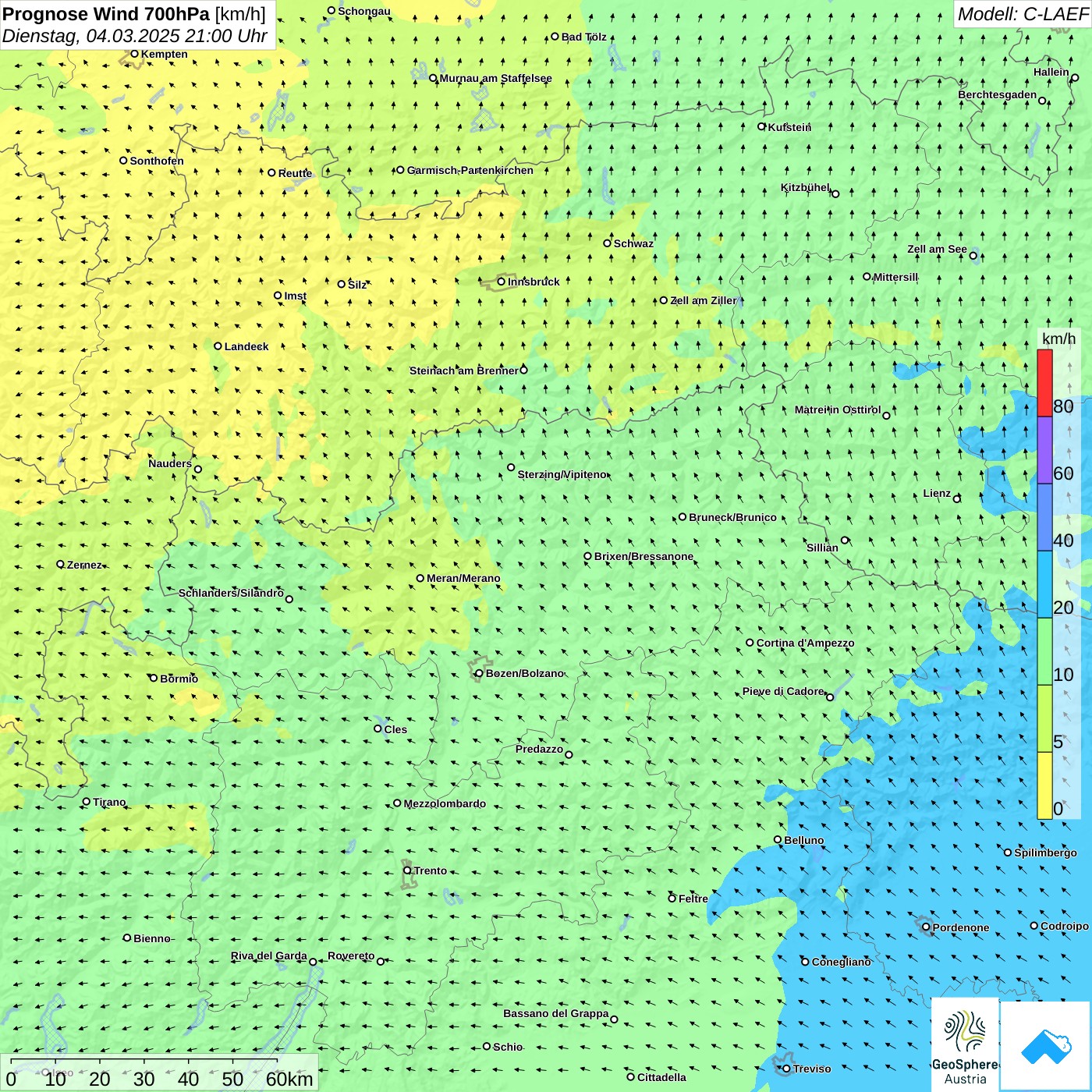1092x1092 pixels.
Task: Select the Lienz city marker
Action: click(x=957, y=498)
